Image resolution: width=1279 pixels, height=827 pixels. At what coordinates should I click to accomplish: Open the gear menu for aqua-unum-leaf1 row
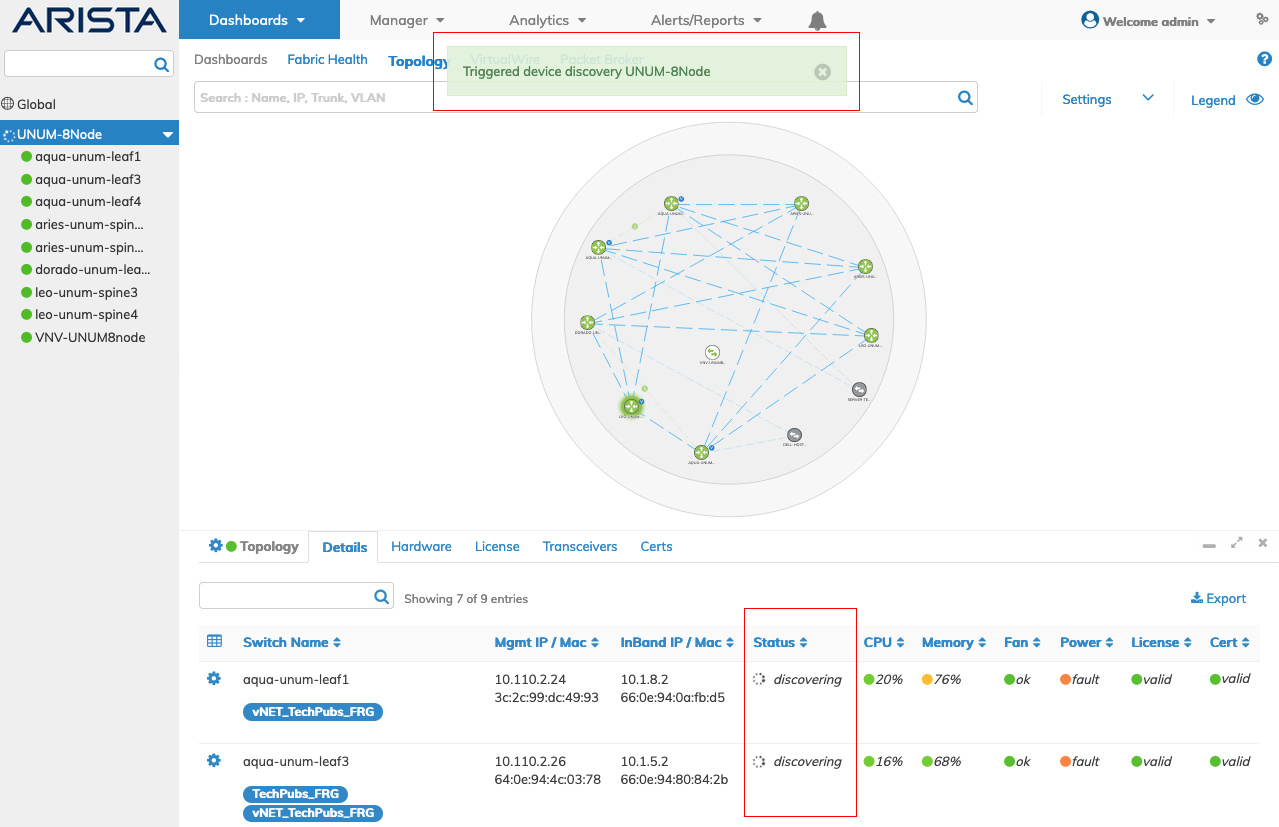point(213,679)
